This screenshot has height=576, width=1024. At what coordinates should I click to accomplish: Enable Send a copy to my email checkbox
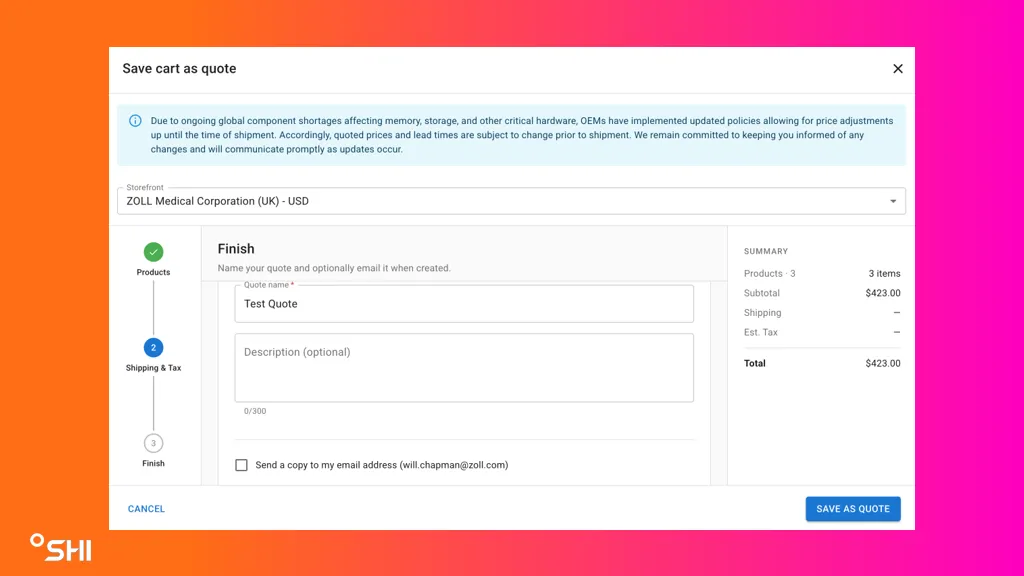242,465
